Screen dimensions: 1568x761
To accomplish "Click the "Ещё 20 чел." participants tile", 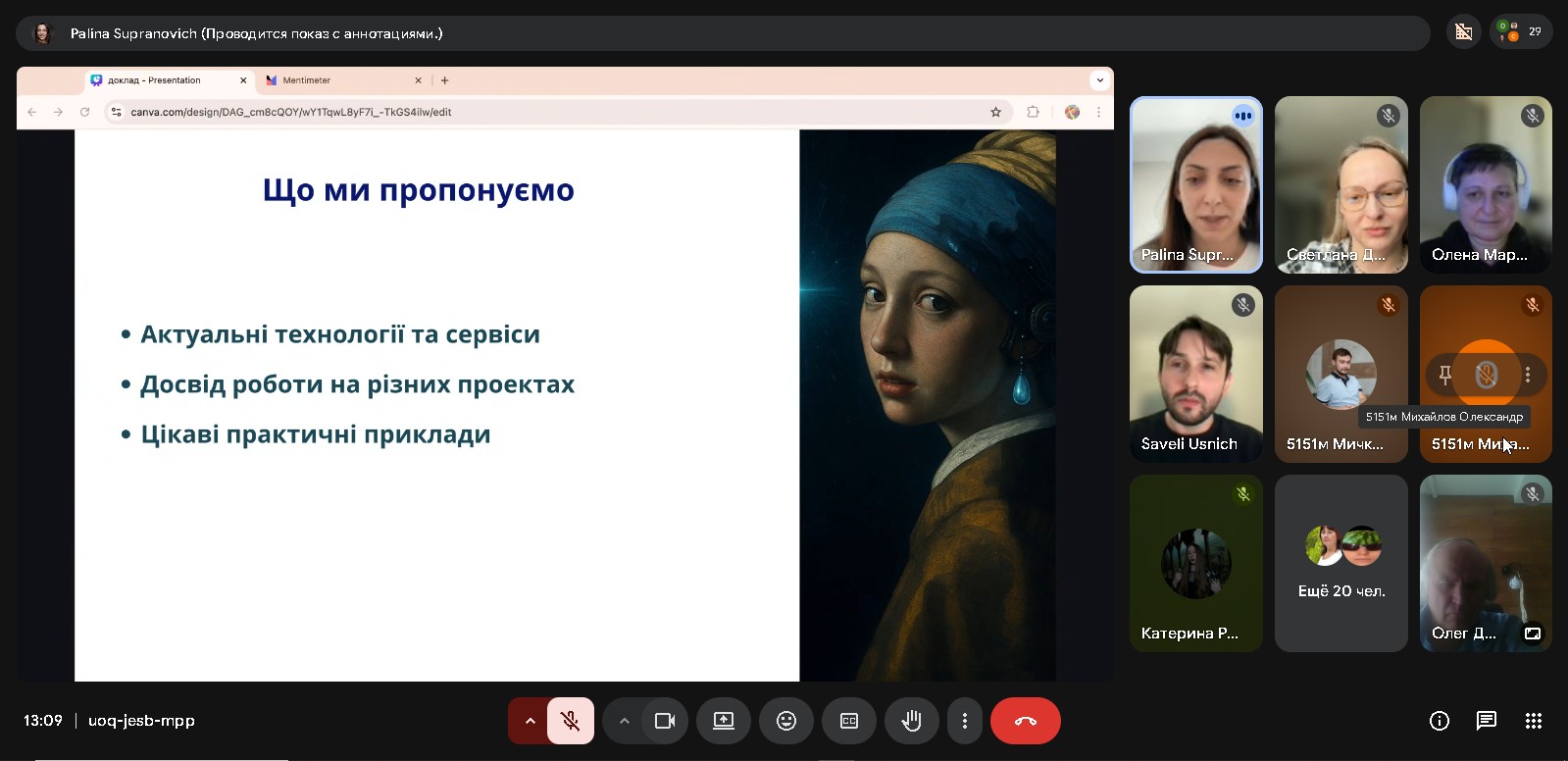I will (1340, 564).
